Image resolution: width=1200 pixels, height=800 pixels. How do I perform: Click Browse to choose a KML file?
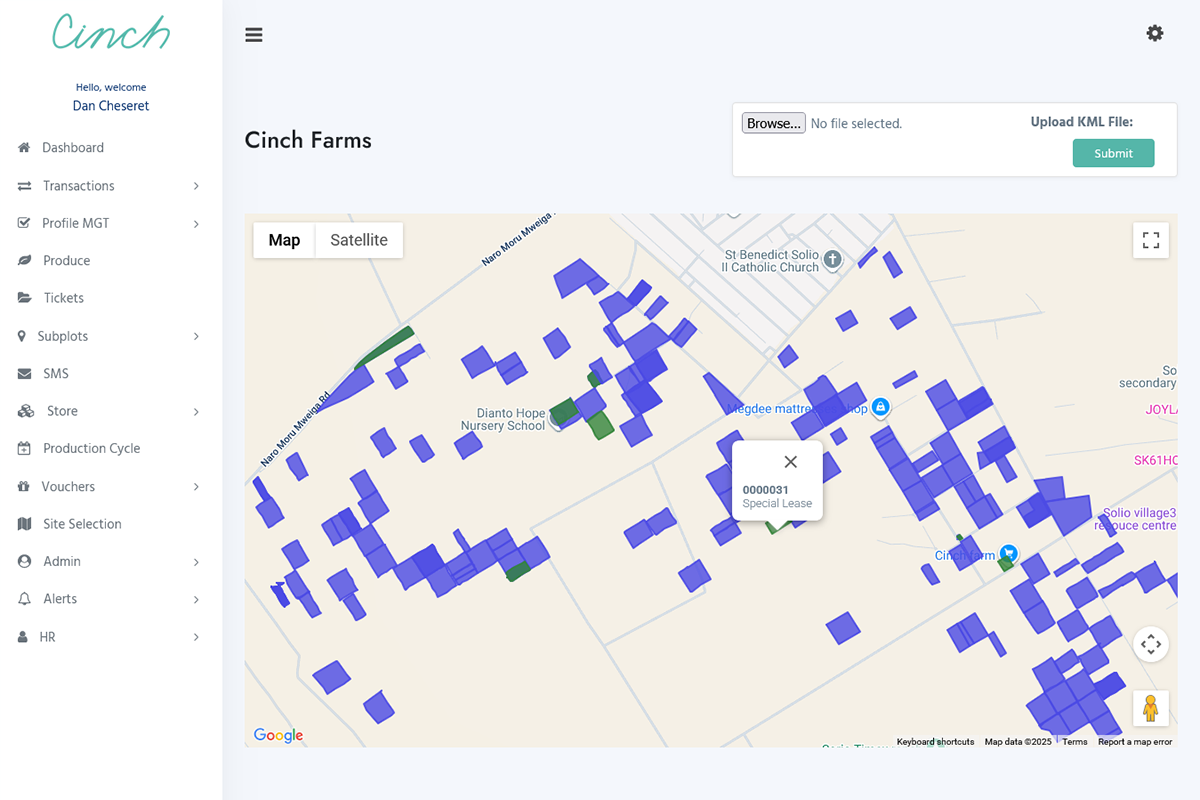coord(773,122)
